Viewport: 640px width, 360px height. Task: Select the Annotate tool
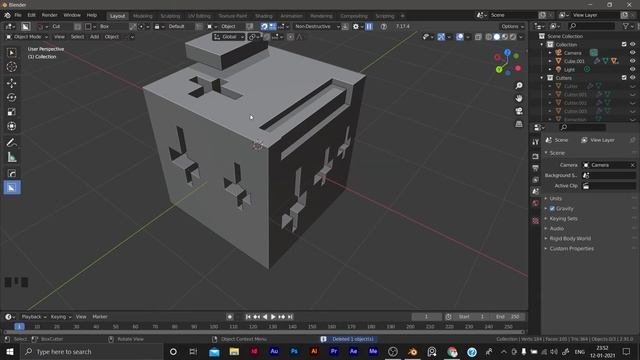pyautogui.click(x=11, y=142)
